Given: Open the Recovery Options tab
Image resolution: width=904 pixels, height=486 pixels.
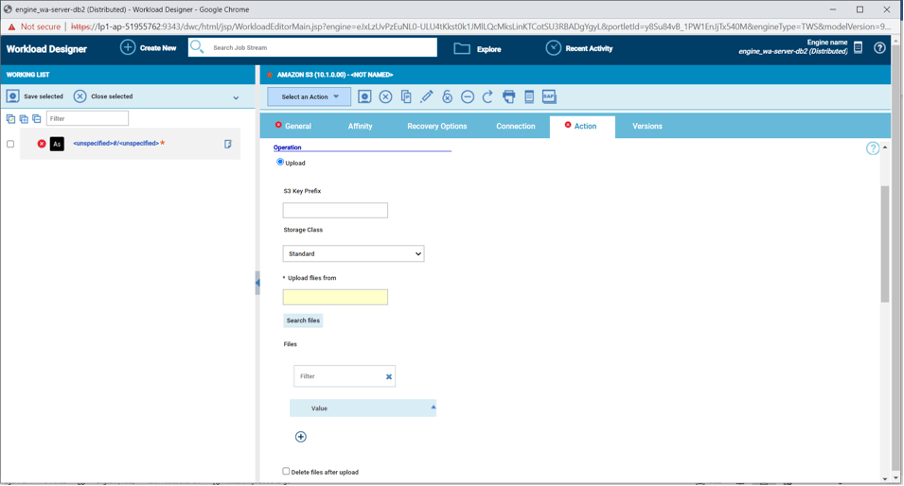Looking at the screenshot, I should click(437, 126).
